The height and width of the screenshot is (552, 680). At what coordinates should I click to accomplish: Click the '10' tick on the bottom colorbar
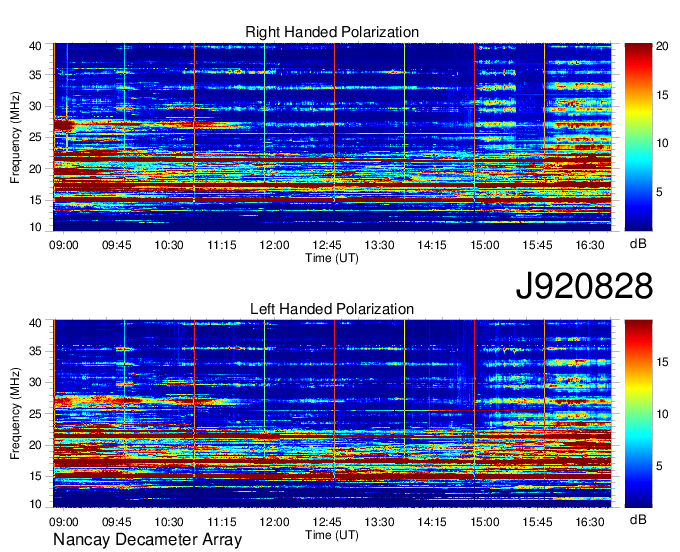(662, 414)
